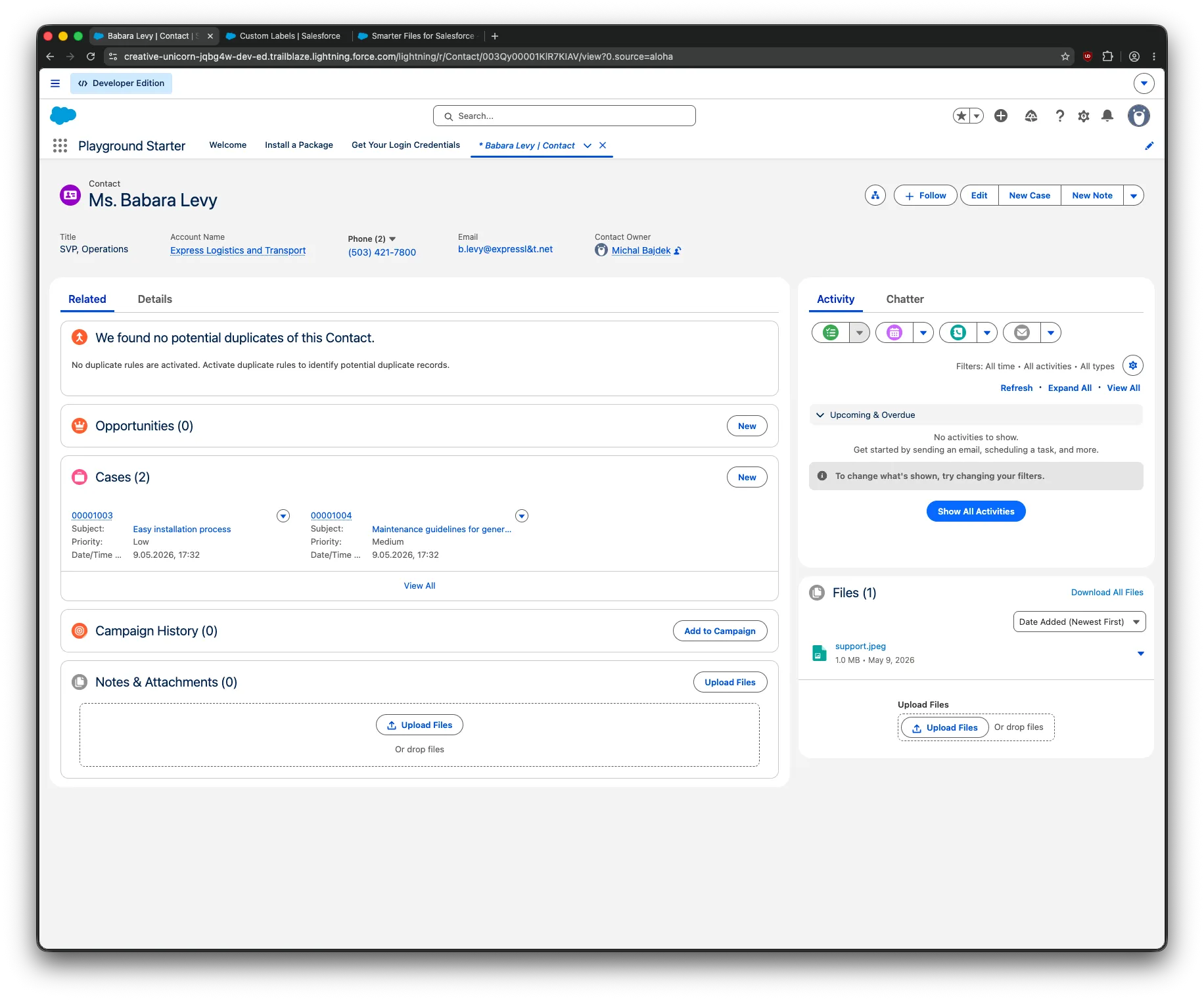
Task: Create a New opportunity
Action: tap(747, 426)
